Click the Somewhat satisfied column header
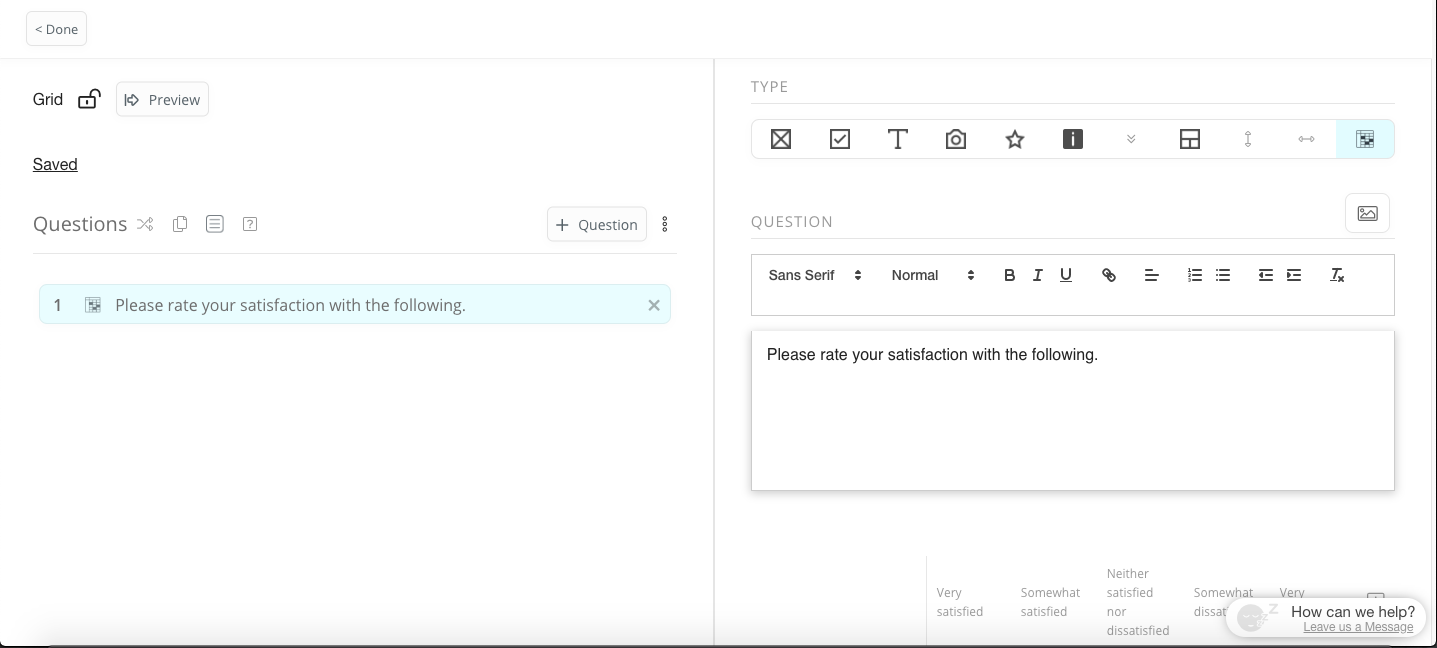The image size is (1437, 648). pos(1050,602)
